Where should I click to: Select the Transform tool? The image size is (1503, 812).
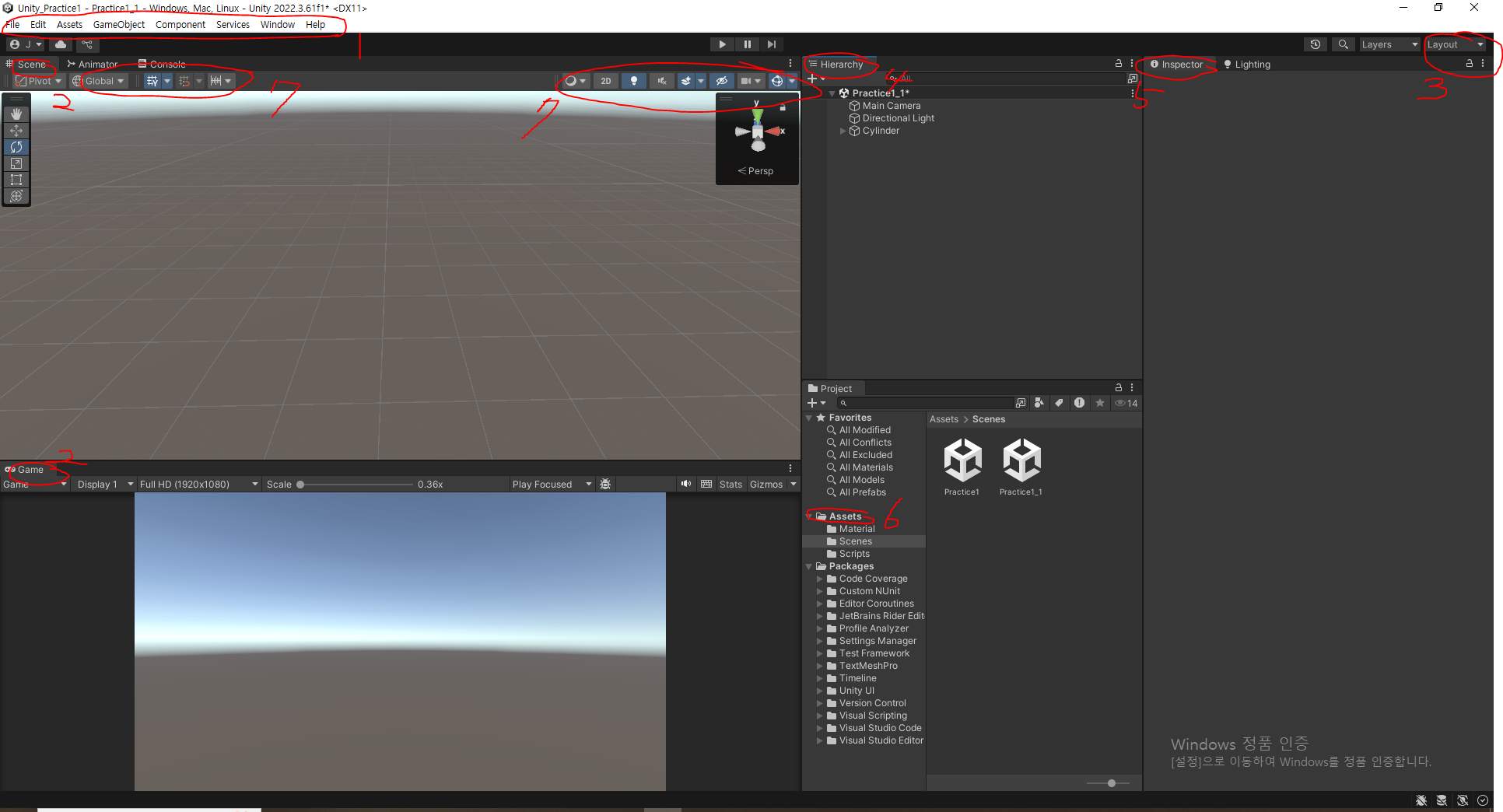(x=16, y=196)
